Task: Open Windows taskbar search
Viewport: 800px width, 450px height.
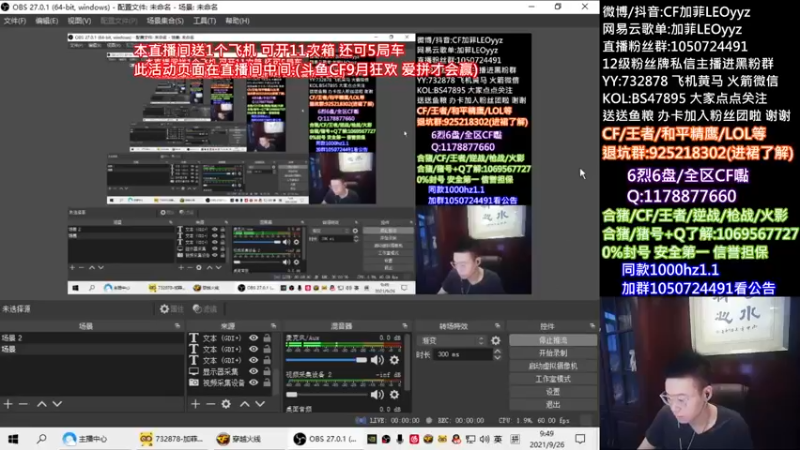Action: 41,439
